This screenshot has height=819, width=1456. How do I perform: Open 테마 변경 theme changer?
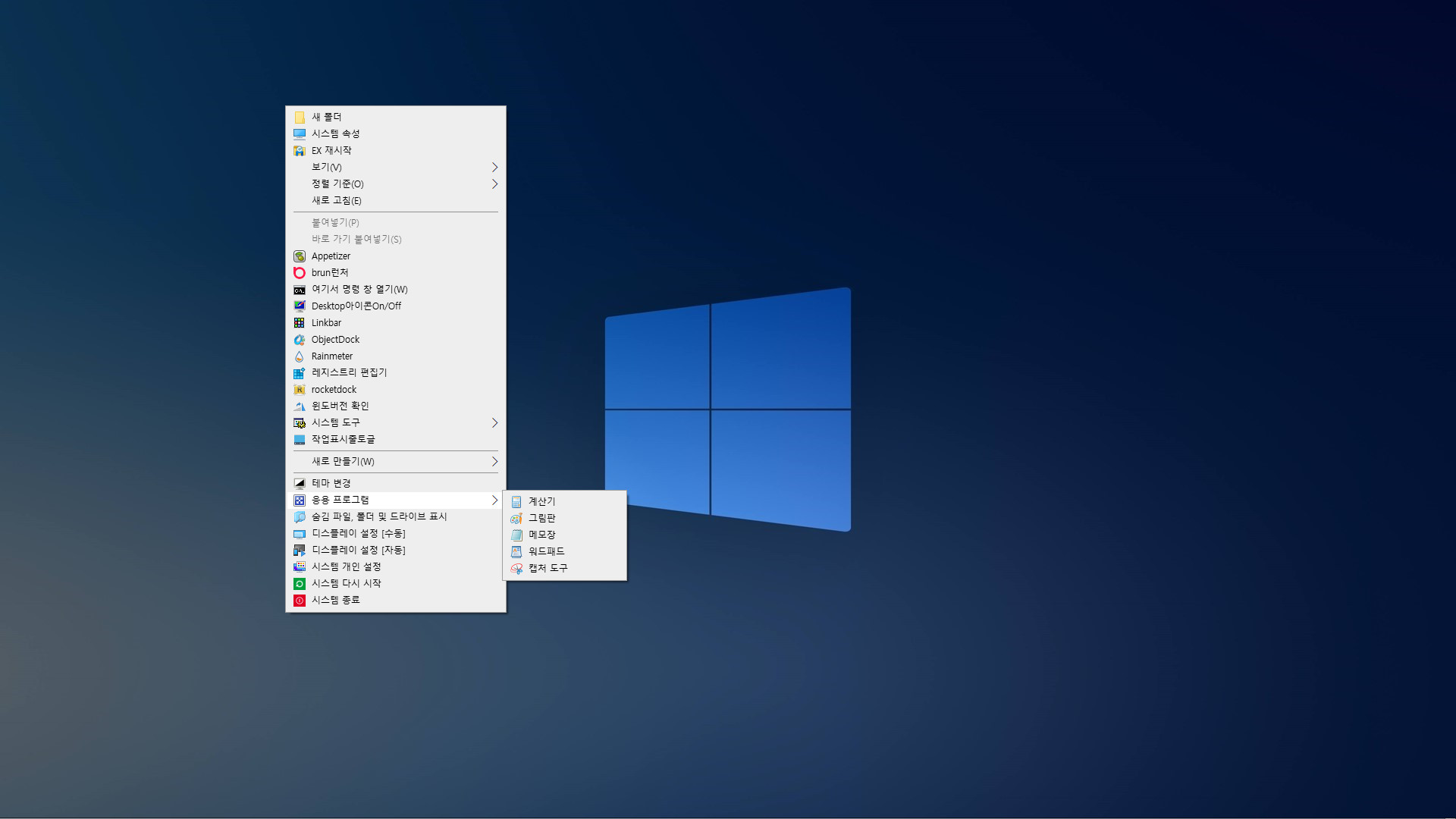point(395,483)
